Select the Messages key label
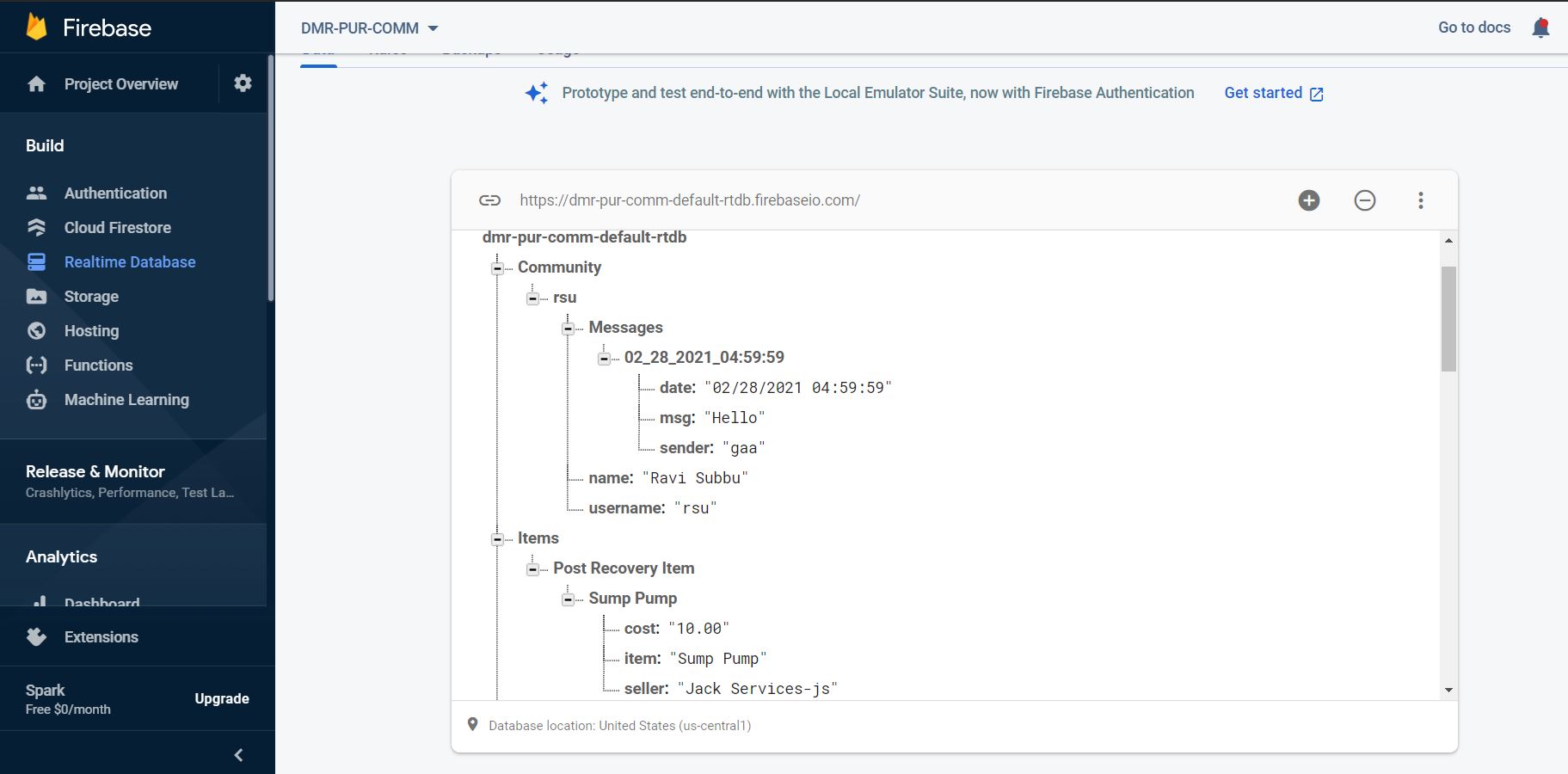 coord(625,328)
